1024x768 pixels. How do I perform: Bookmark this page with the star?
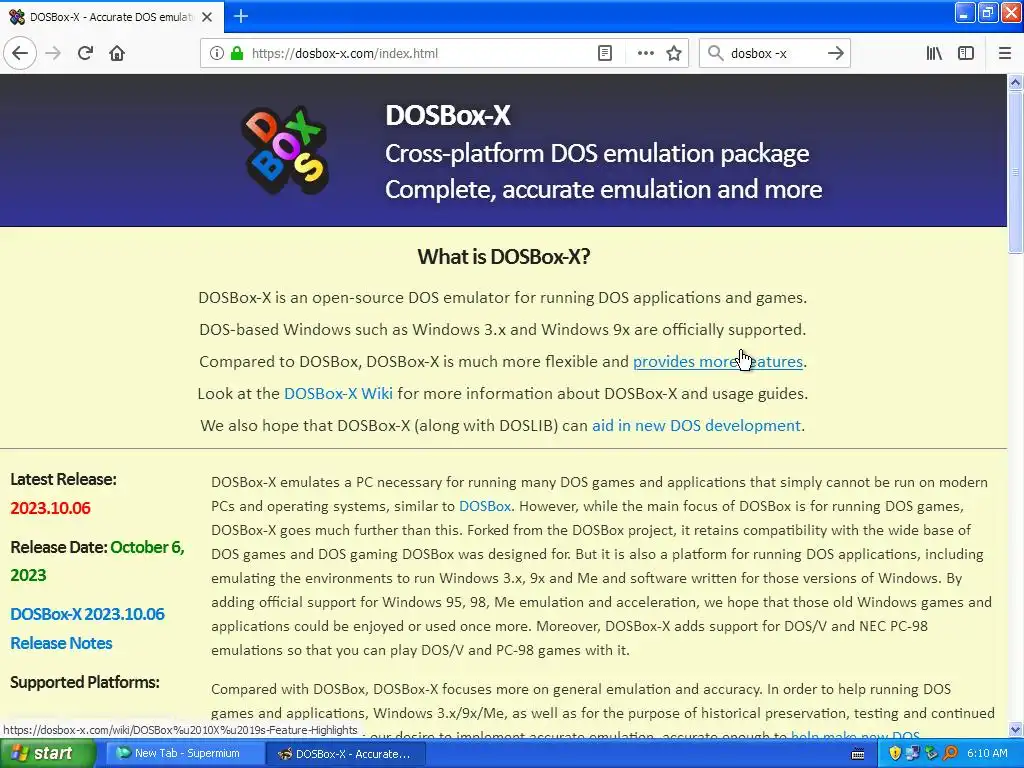pyautogui.click(x=674, y=53)
